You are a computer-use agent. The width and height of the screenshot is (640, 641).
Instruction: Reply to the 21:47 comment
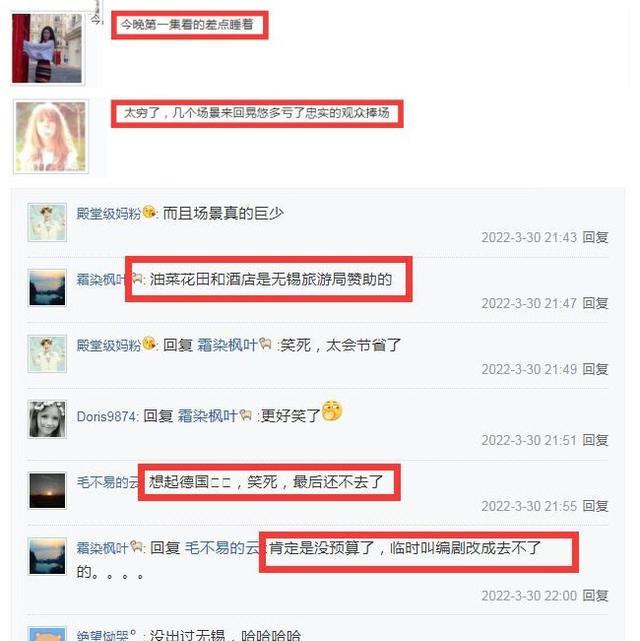click(595, 303)
